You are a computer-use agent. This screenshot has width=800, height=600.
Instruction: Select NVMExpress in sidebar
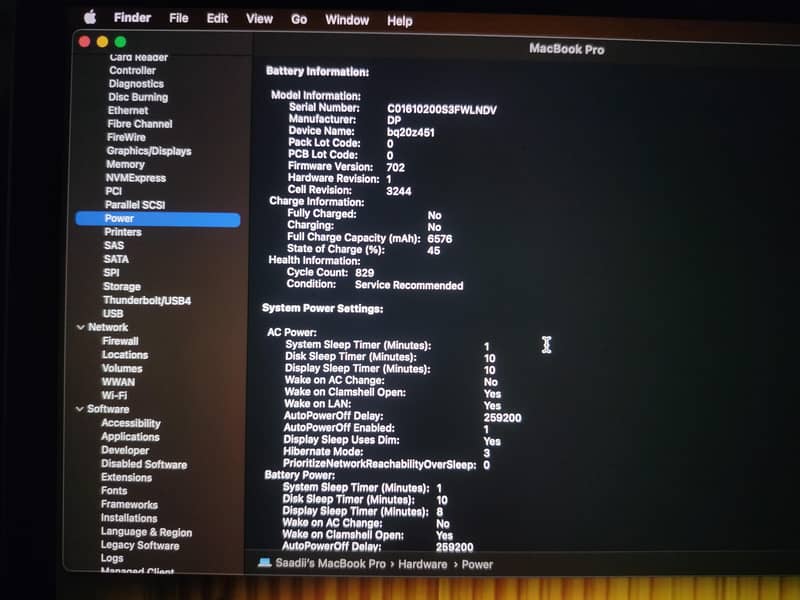click(136, 178)
